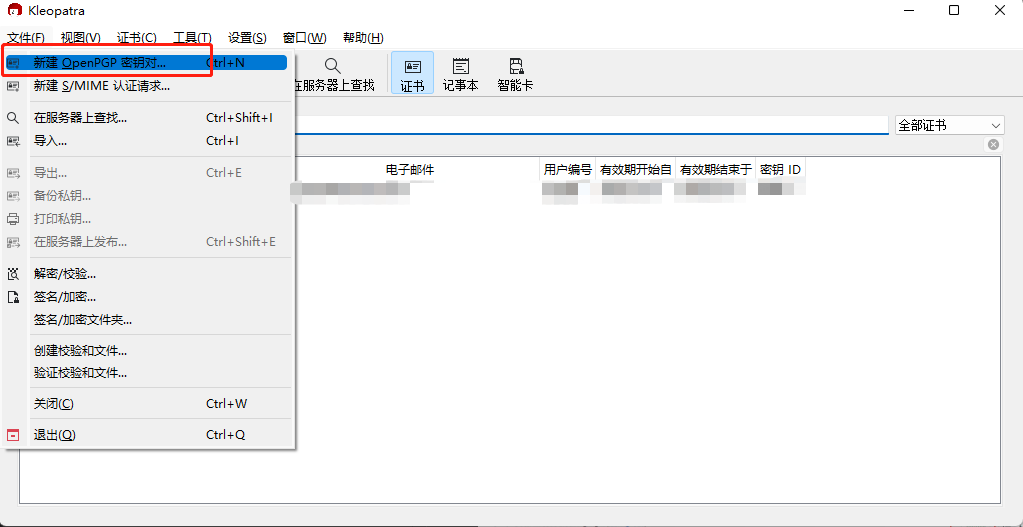Click the disabled 导出... entry
The image size is (1023, 527).
pos(147,173)
